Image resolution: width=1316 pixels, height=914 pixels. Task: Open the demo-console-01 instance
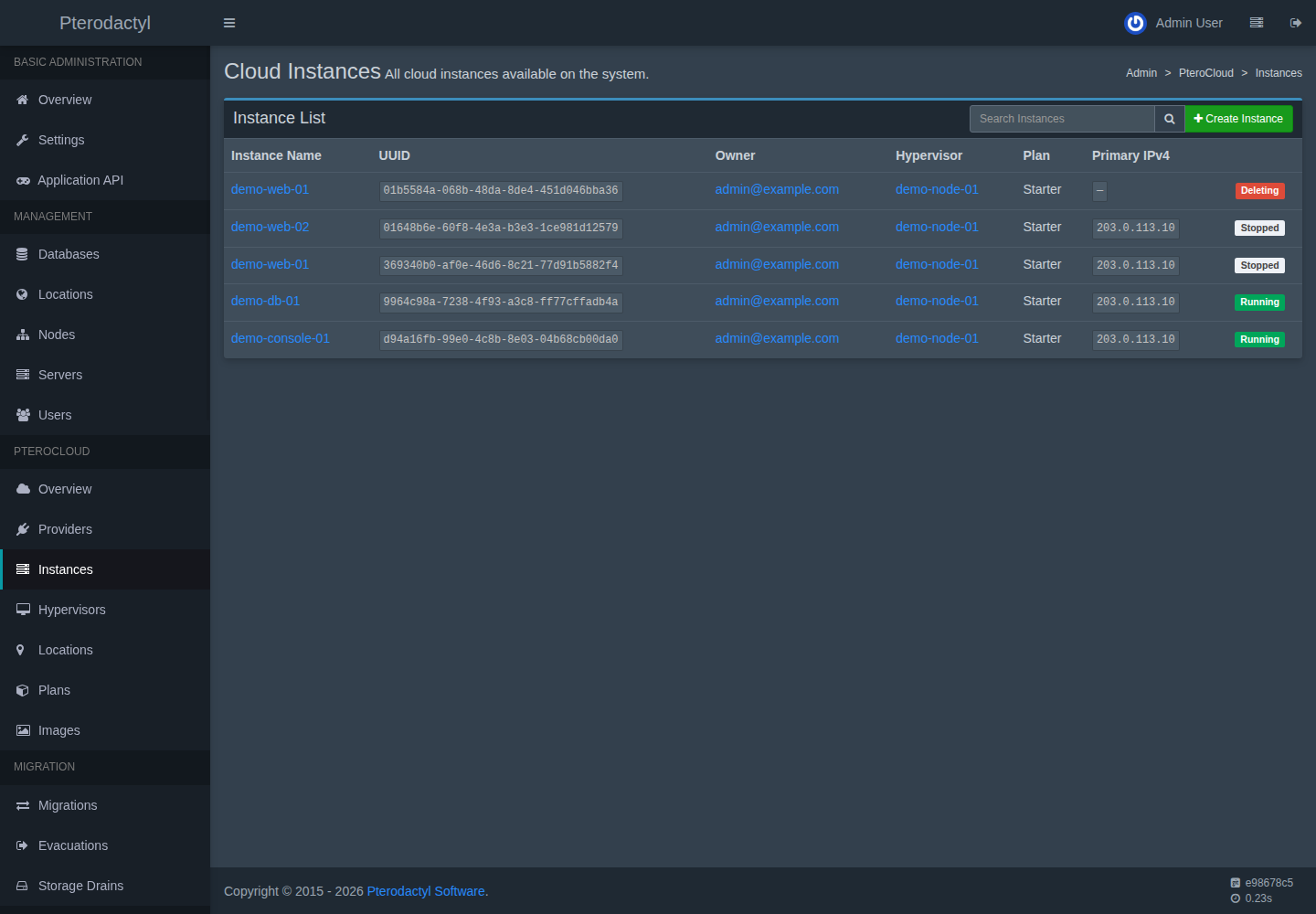tap(281, 338)
